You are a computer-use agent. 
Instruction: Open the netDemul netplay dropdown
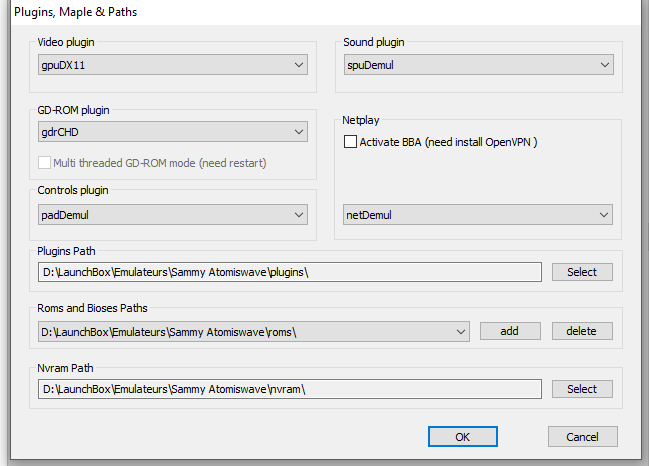click(478, 214)
